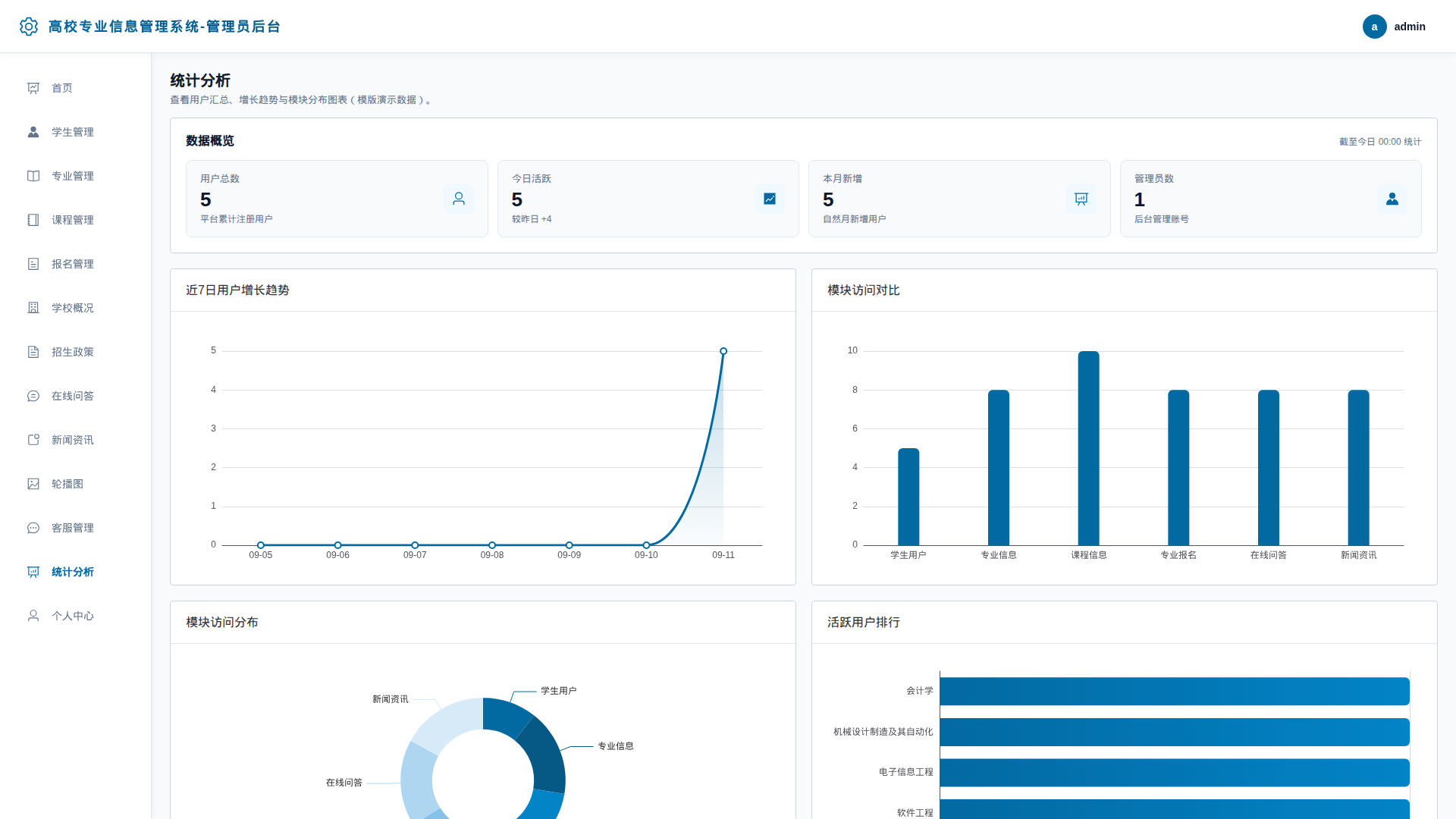Click the 专业信息 slice of the donut chart
1456x819 pixels.
tap(548, 755)
